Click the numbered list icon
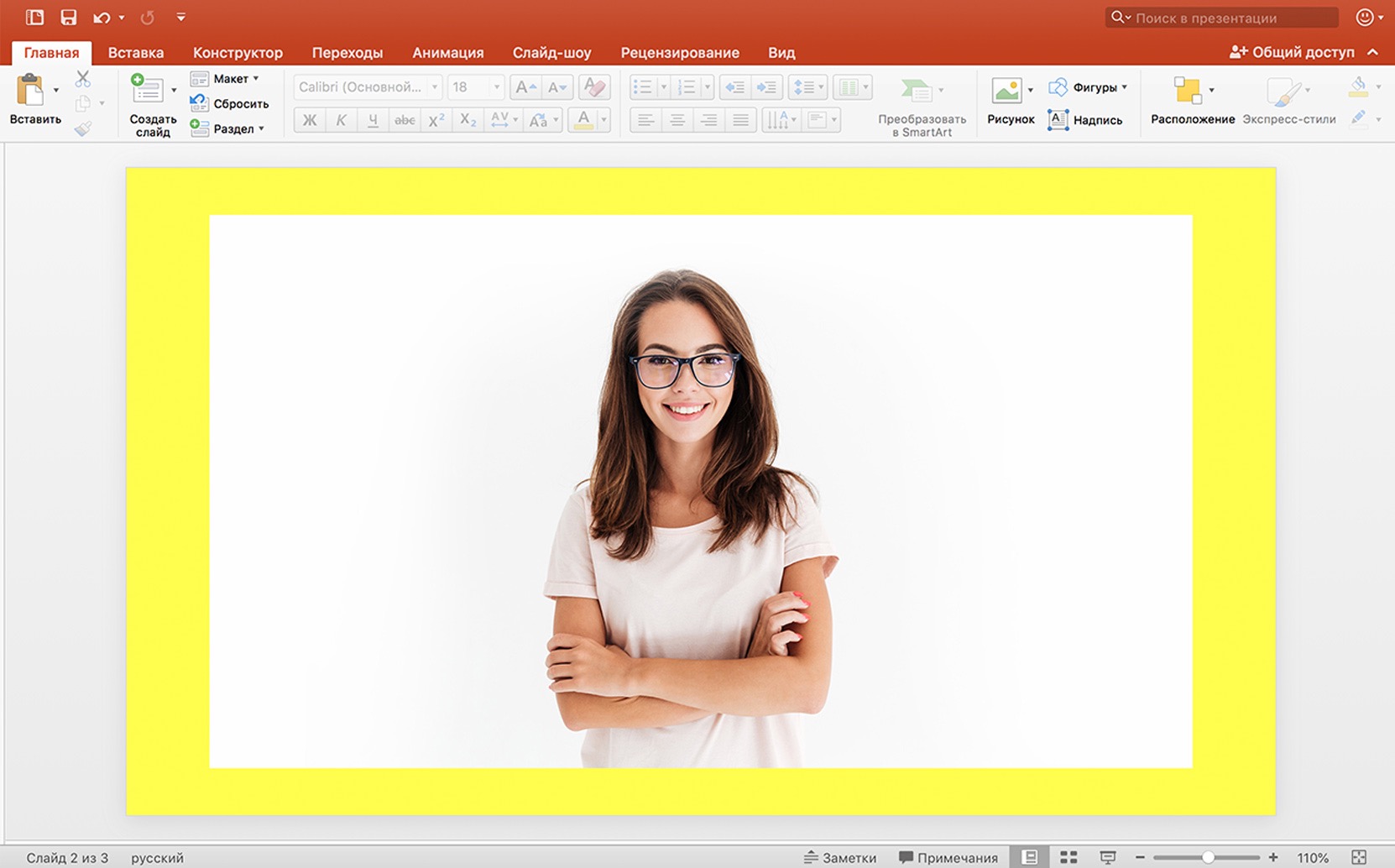Image resolution: width=1395 pixels, height=868 pixels. click(x=687, y=87)
